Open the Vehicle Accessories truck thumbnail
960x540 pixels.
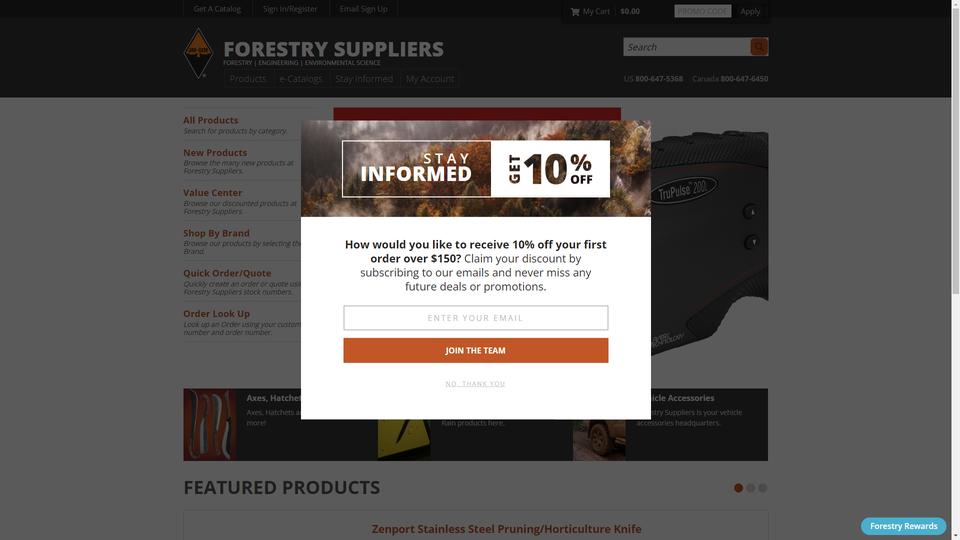click(599, 440)
